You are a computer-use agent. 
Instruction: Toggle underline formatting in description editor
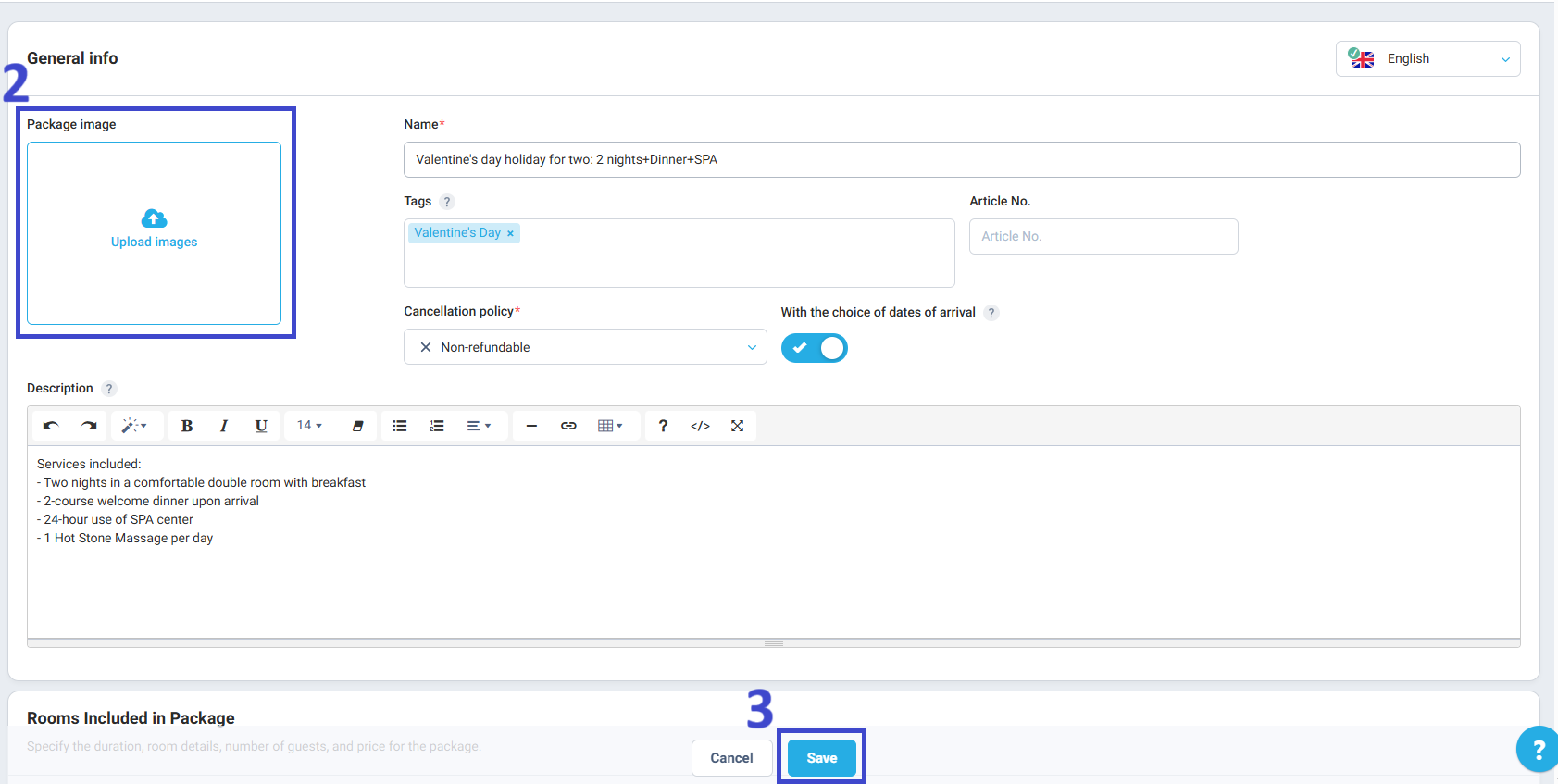click(x=261, y=426)
